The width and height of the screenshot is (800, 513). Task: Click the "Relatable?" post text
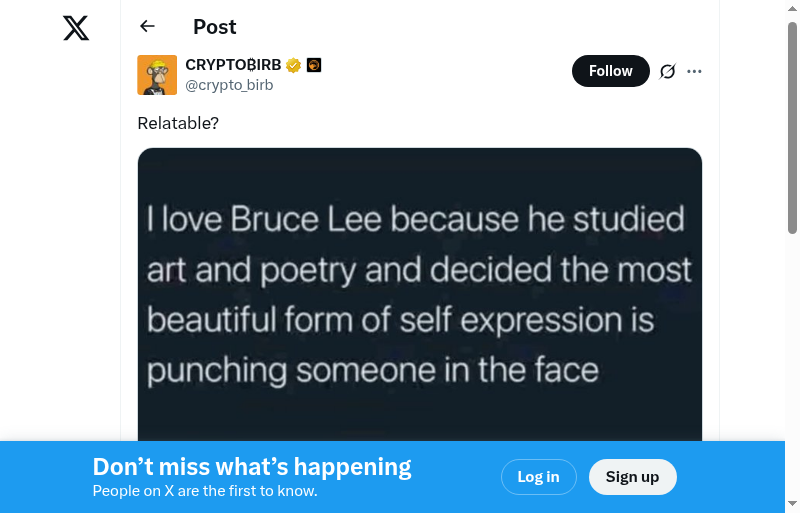click(178, 123)
